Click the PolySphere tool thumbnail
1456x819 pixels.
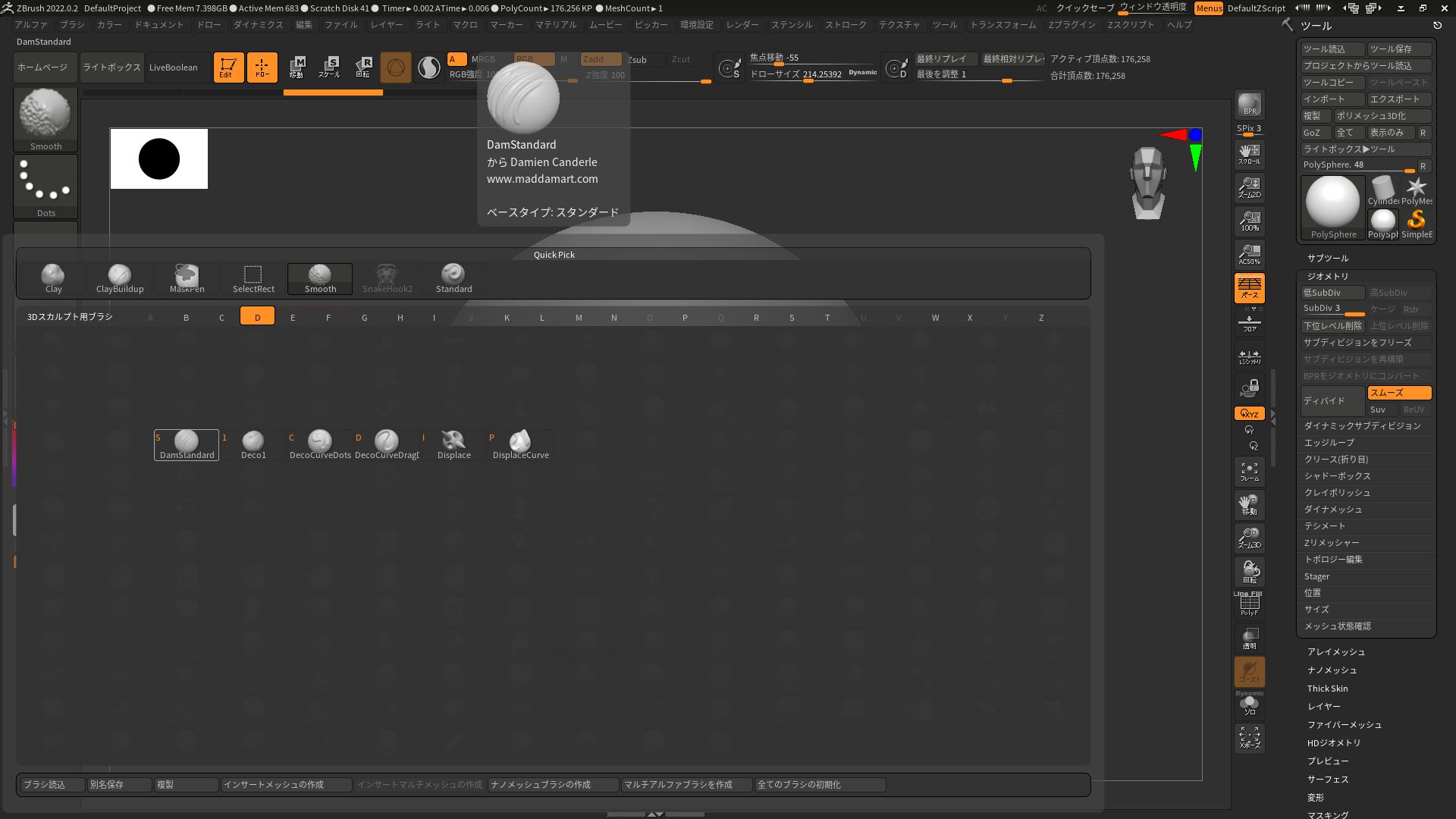[x=1332, y=208]
